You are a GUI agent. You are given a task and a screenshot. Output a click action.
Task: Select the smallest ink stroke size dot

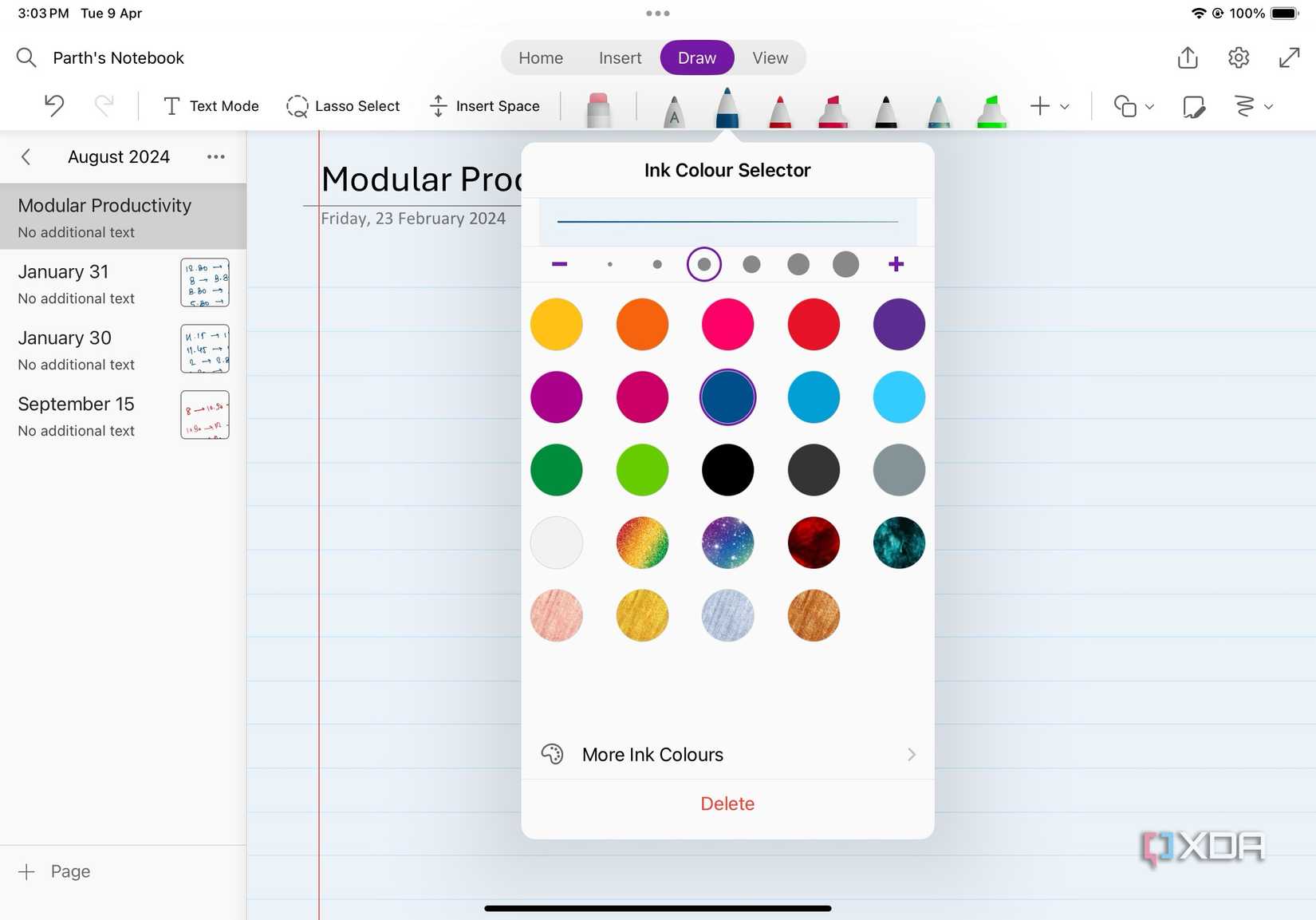pos(610,263)
